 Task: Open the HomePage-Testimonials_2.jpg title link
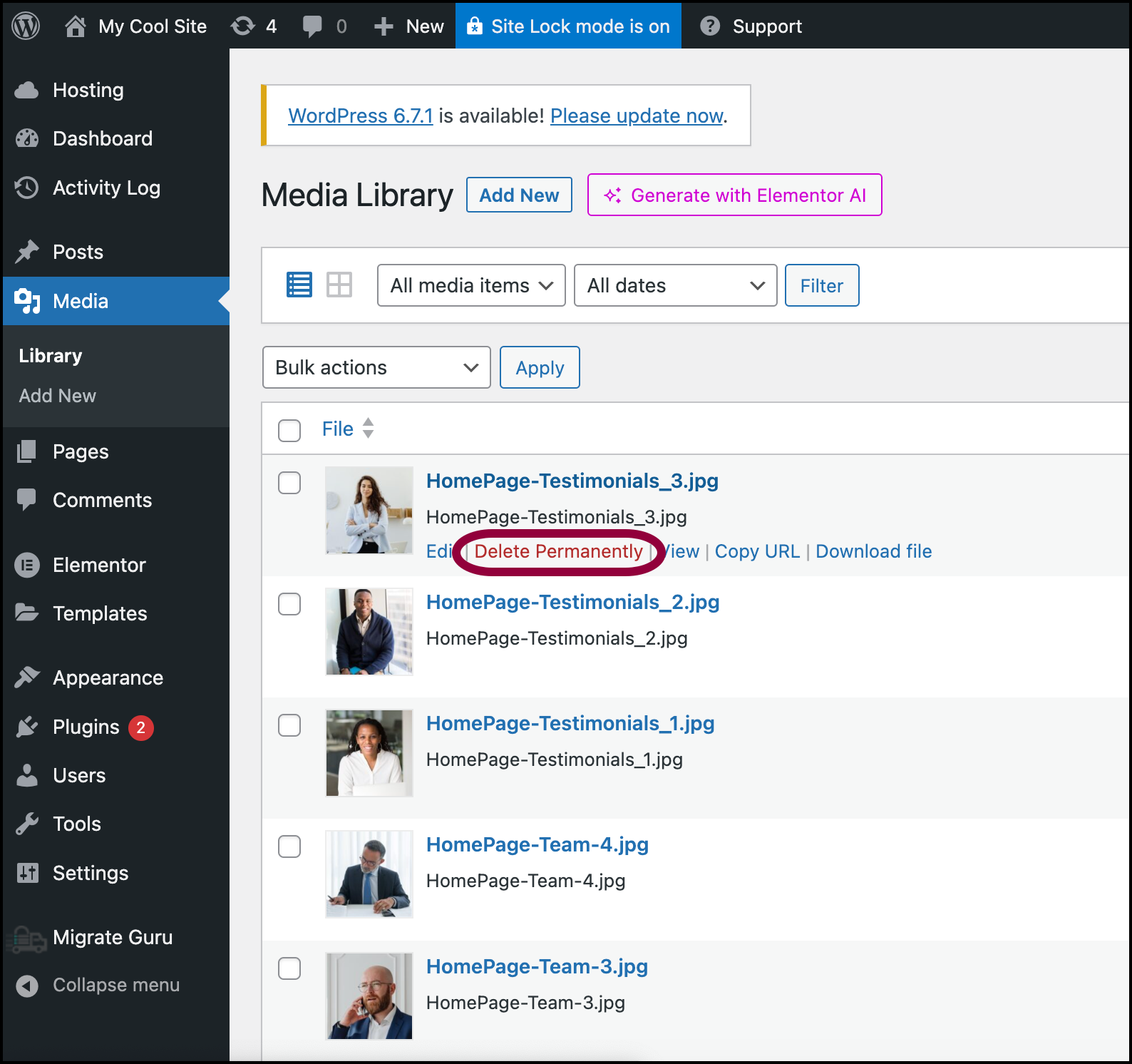pos(573,603)
